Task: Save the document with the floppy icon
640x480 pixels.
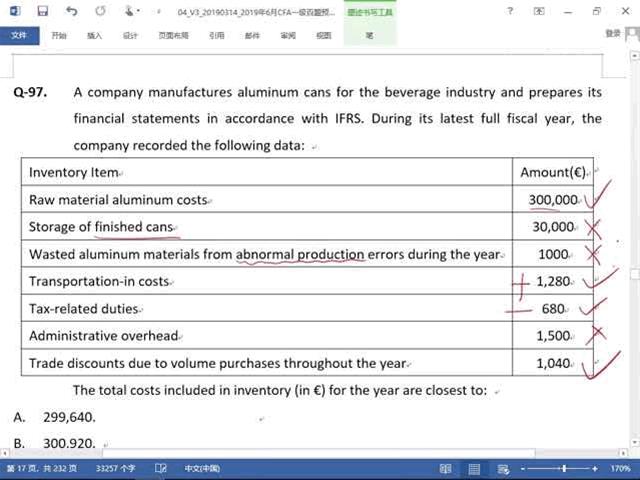Action: [43, 11]
